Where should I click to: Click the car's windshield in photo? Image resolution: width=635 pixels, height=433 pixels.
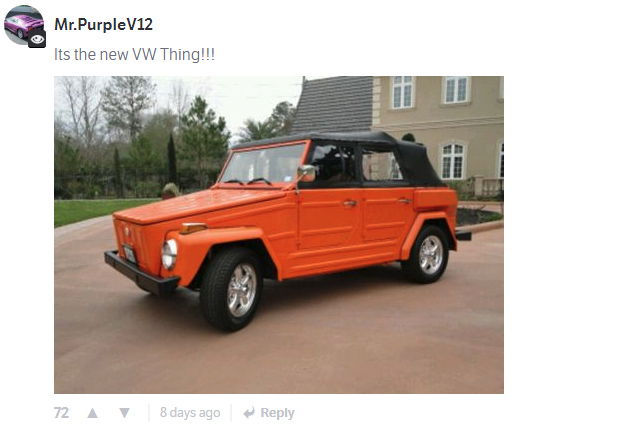tap(263, 164)
